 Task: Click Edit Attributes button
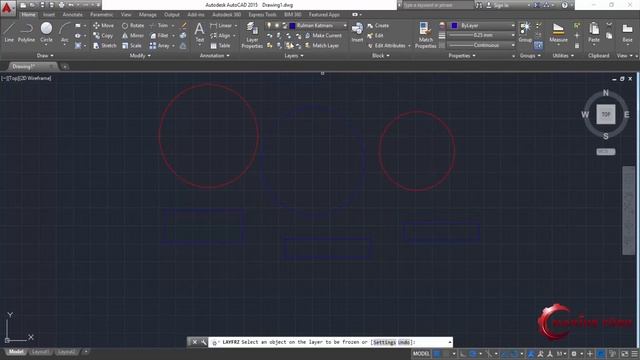click(x=388, y=46)
